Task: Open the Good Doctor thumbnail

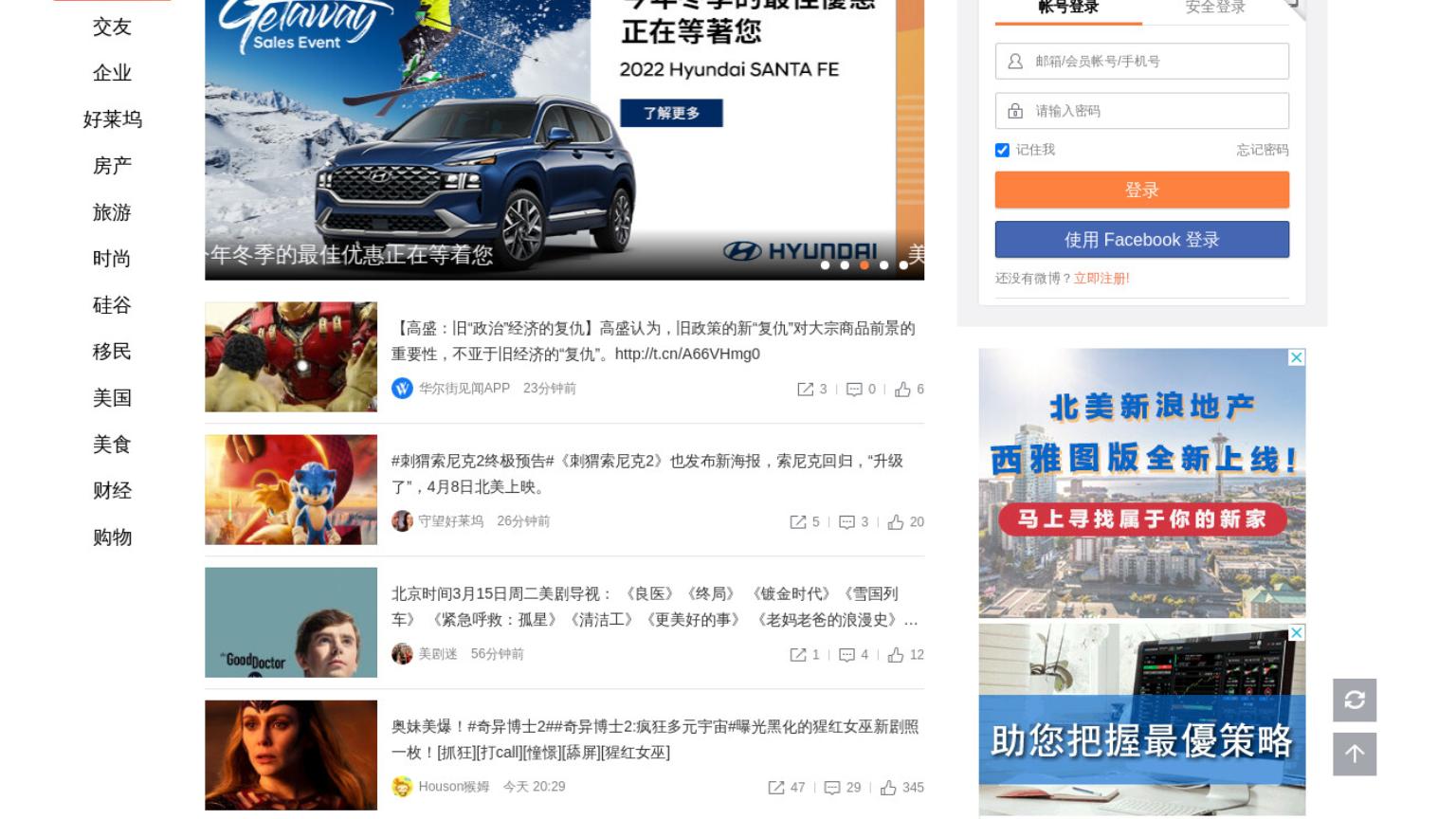Action: coord(291,622)
